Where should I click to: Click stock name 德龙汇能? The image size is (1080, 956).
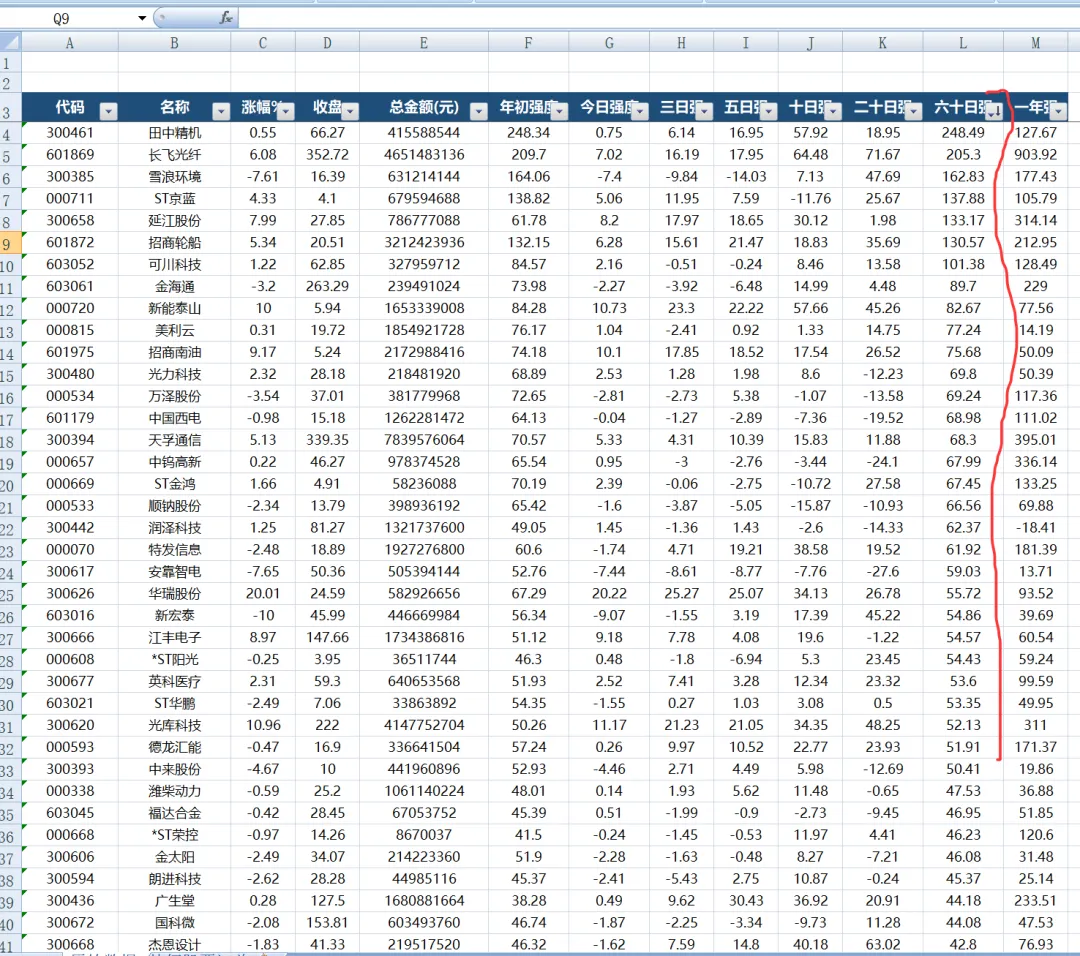pos(174,747)
